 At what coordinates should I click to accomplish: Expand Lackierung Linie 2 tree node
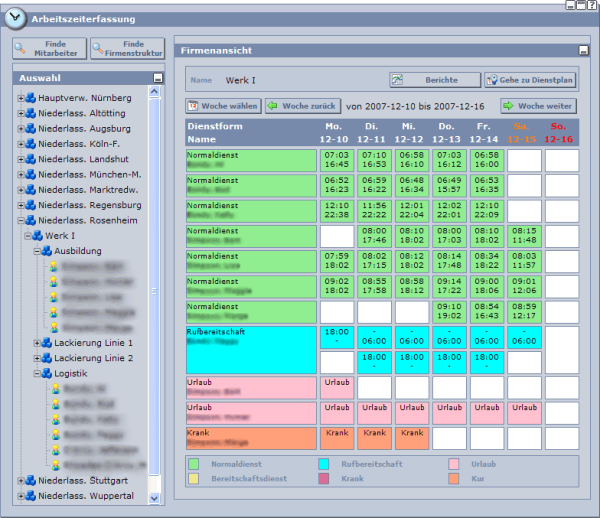[37, 358]
